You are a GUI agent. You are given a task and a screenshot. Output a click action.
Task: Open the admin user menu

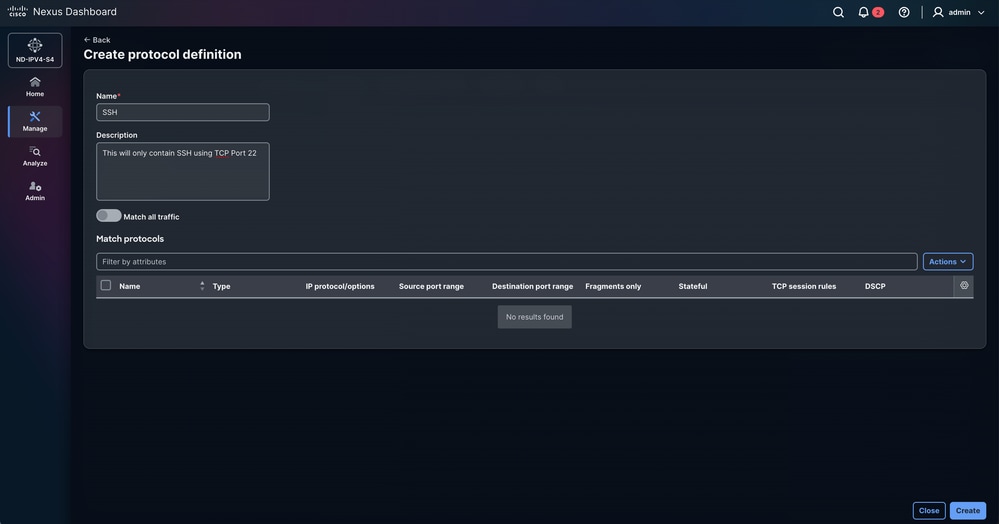click(x=958, y=12)
